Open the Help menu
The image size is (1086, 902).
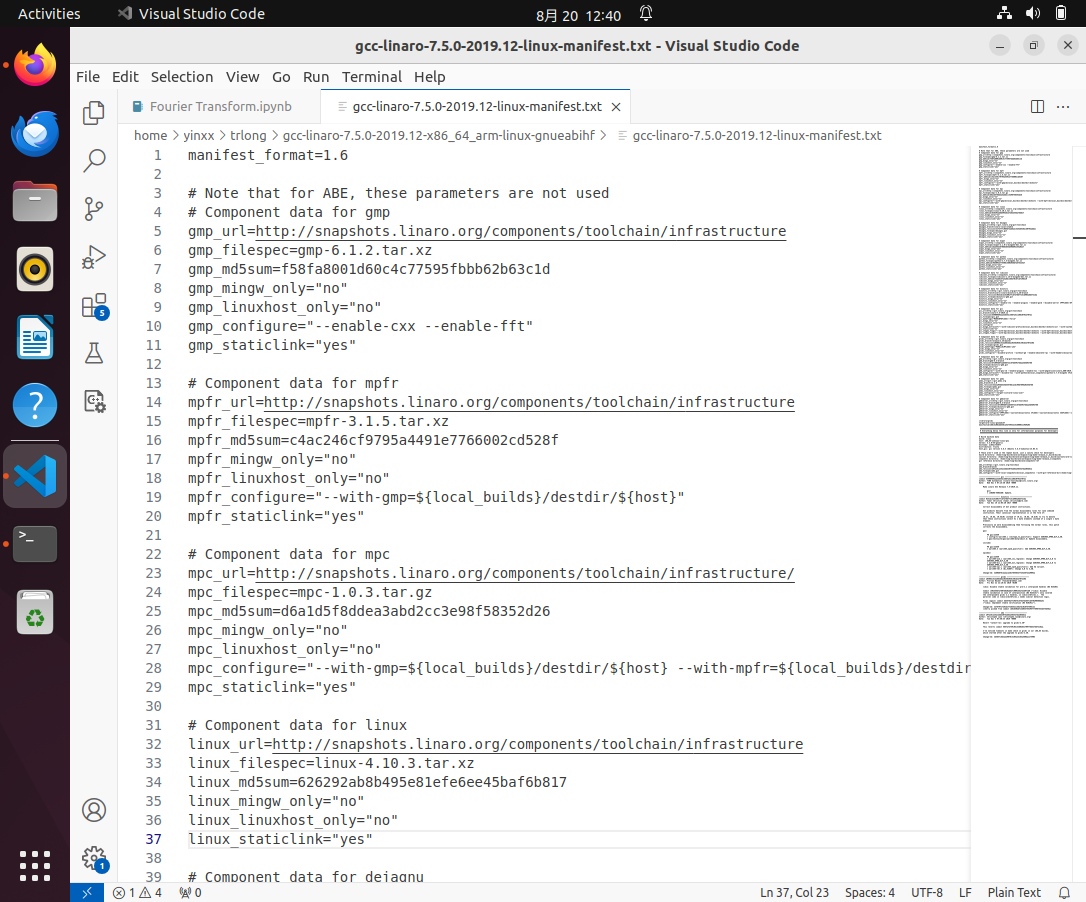click(x=429, y=77)
